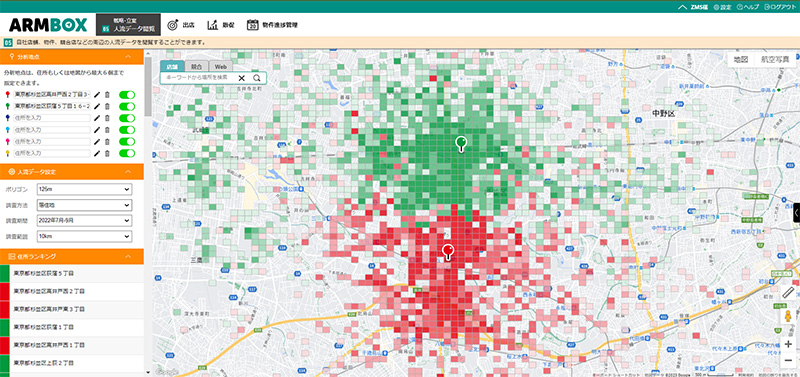800x377 pixels.
Task: Toggle the green-pin analysis point switch
Action: coord(127,106)
